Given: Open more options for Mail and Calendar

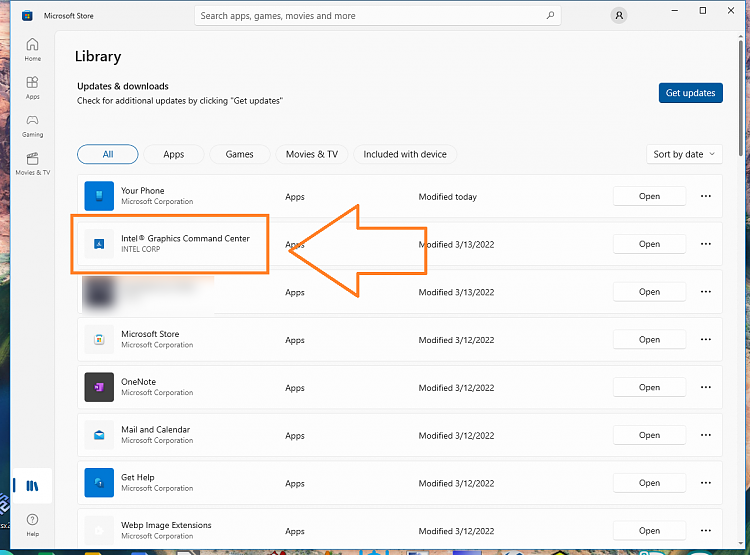Looking at the screenshot, I should click(x=706, y=435).
